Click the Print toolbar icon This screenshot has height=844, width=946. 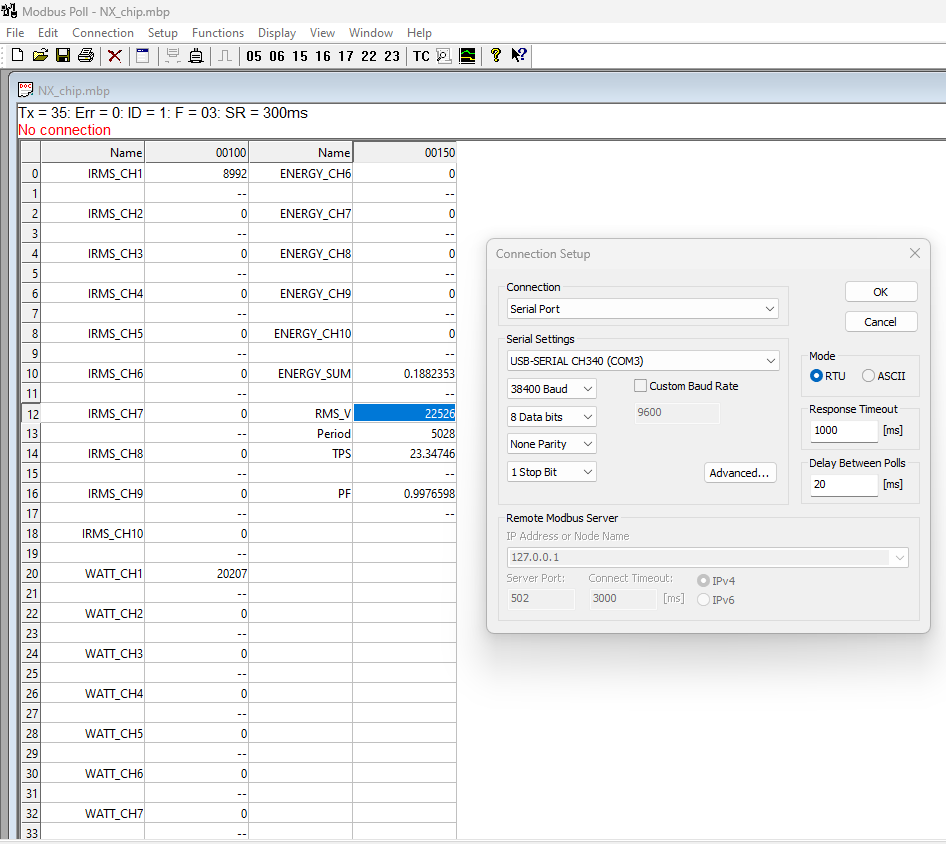click(x=86, y=56)
